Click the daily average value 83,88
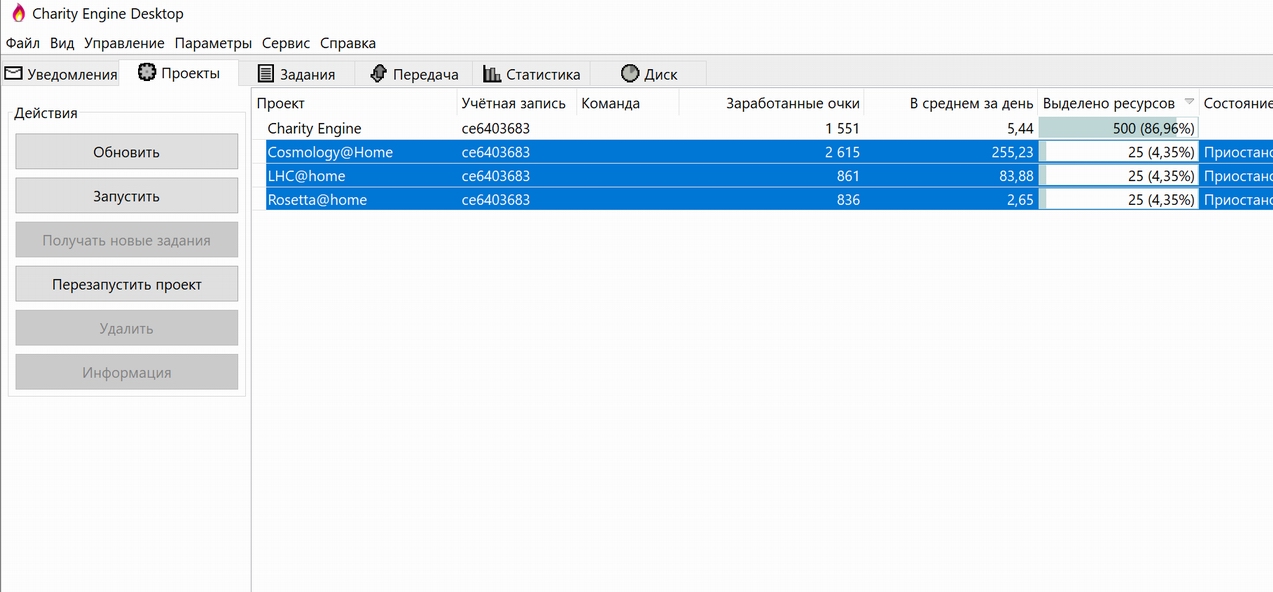This screenshot has width=1273, height=592. (x=1014, y=176)
